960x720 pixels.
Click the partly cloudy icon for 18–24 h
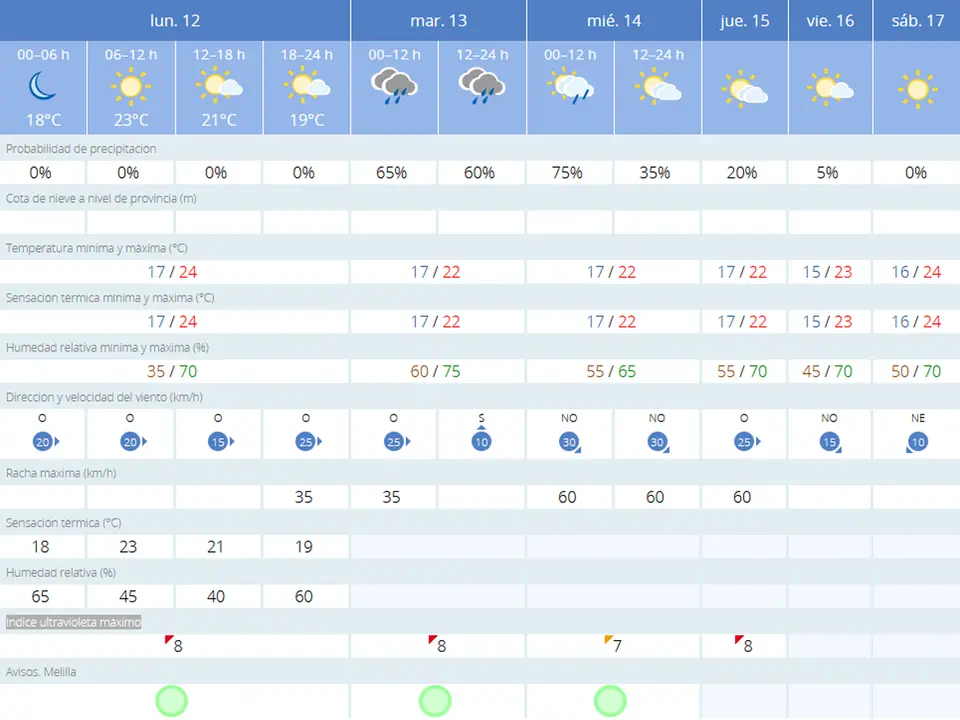coord(307,87)
